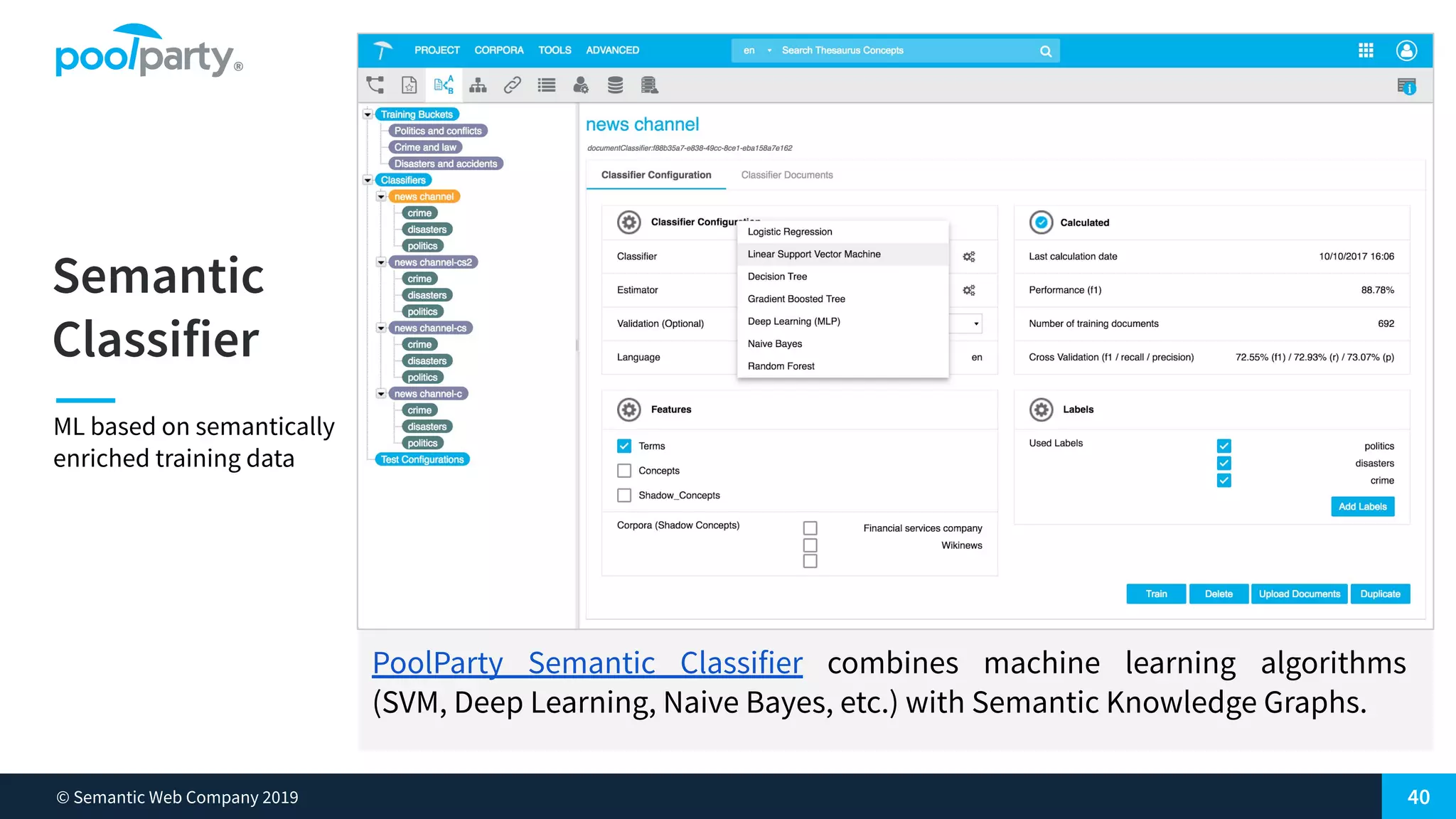Viewport: 1456px width, 819px height.
Task: Enable the Shadow_Concepts checkbox
Action: [x=624, y=496]
